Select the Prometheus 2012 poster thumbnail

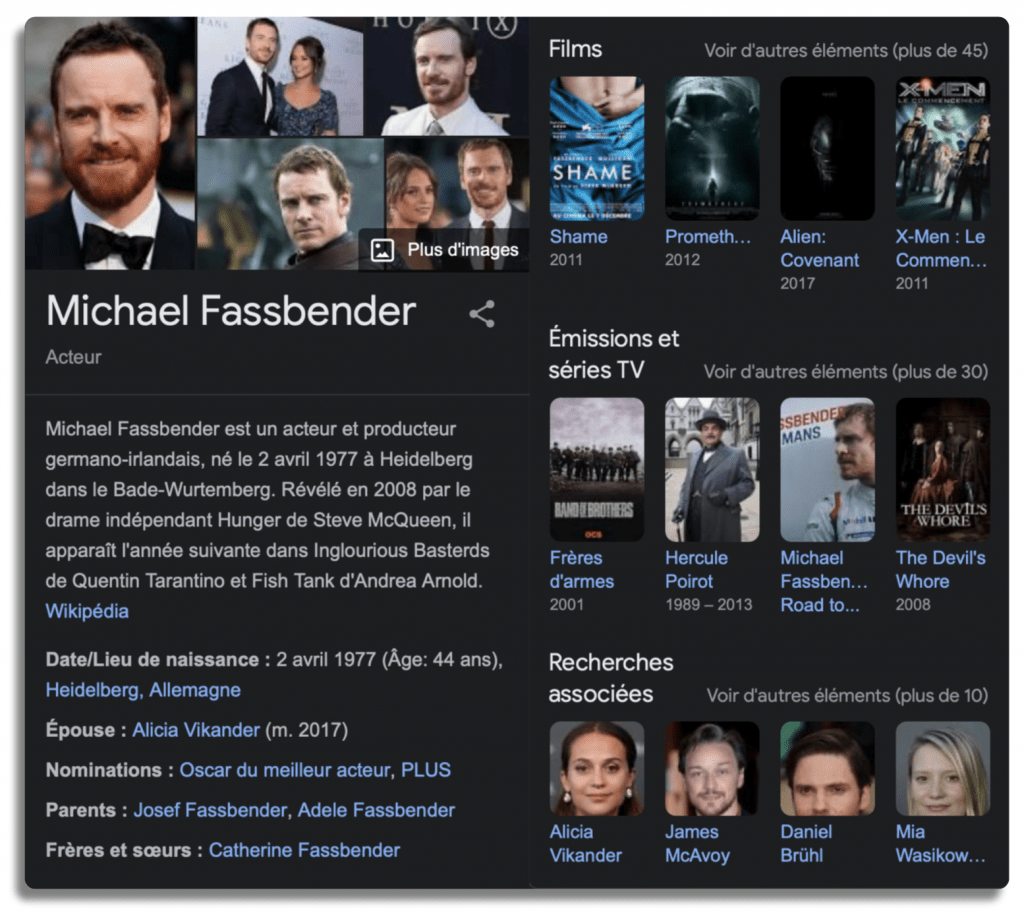712,148
